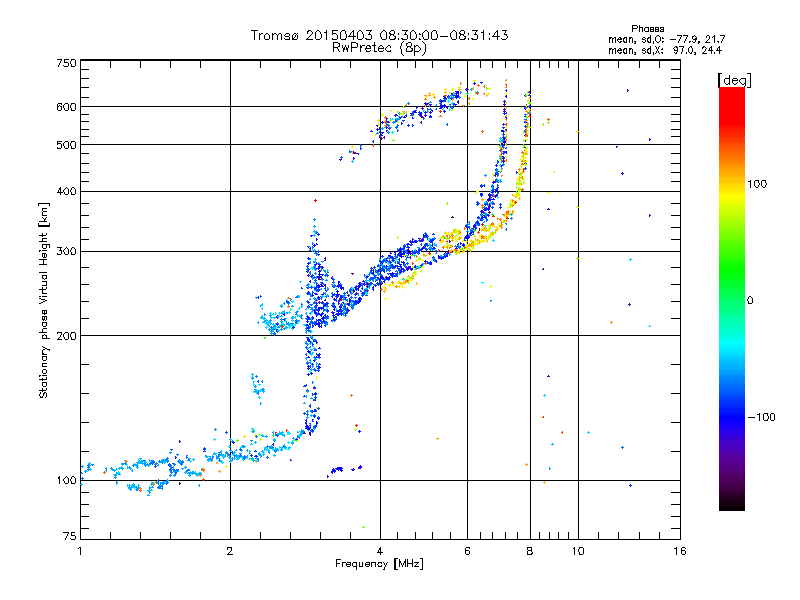Click the 'mean, sd,O: -77.9, 21.7' line

pyautogui.click(x=666, y=39)
